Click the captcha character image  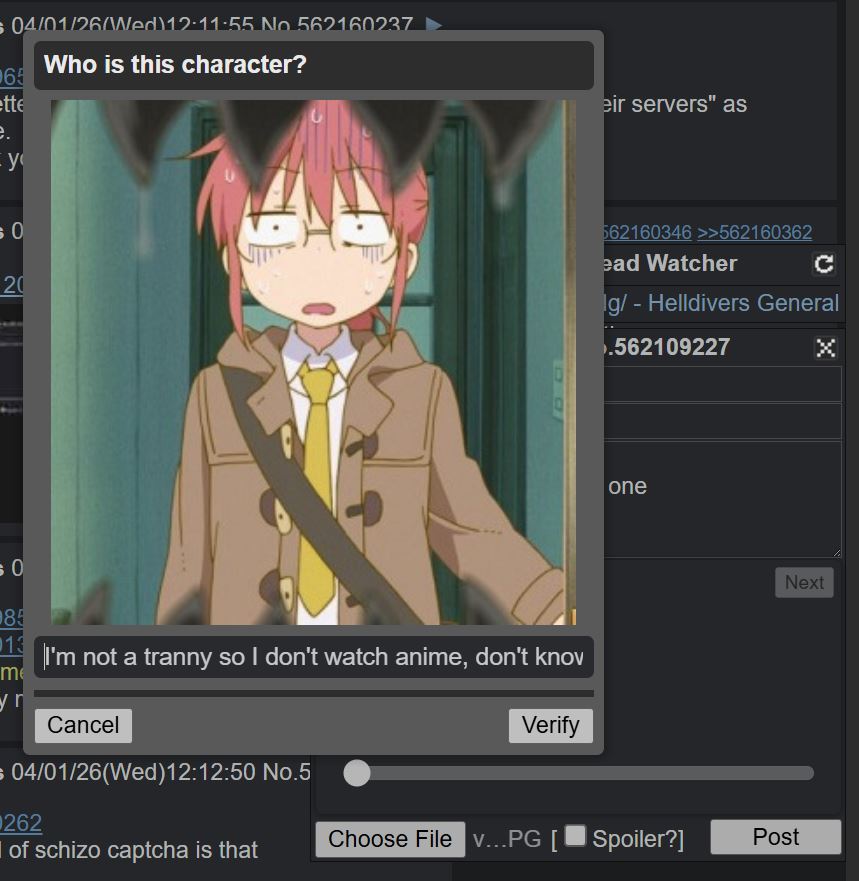(x=313, y=362)
